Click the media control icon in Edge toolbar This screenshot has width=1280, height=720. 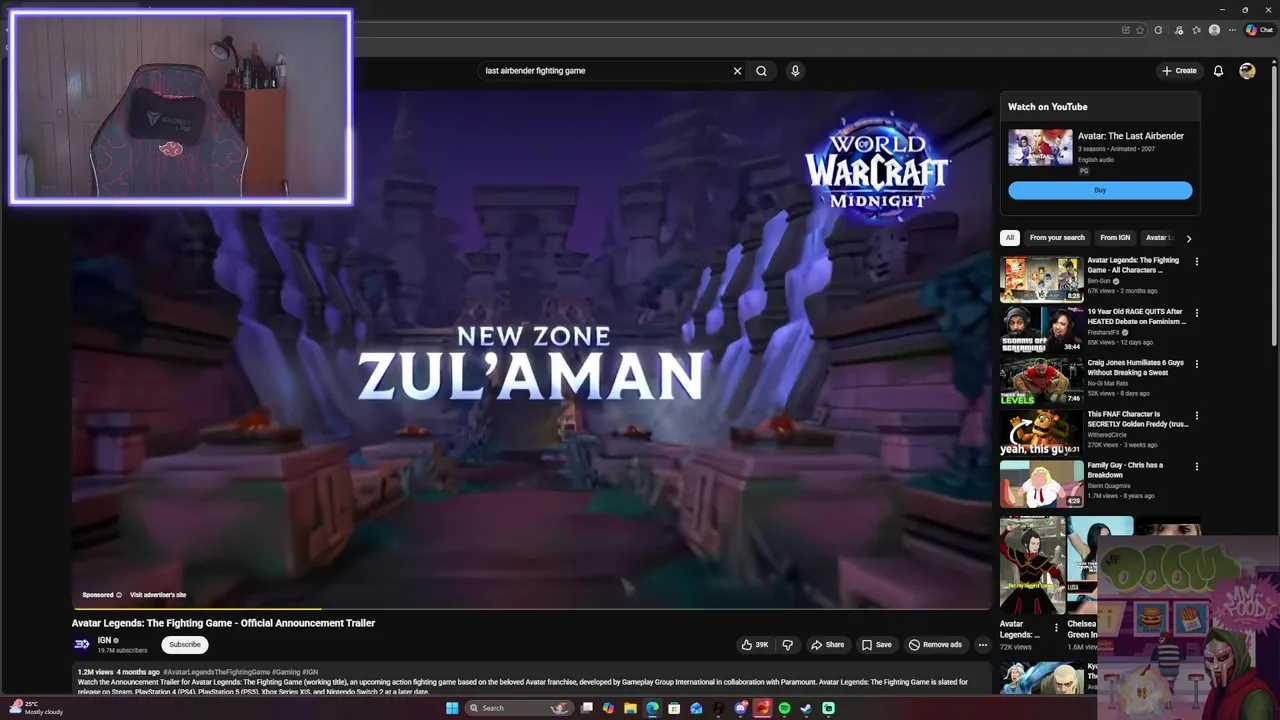coord(1179,30)
